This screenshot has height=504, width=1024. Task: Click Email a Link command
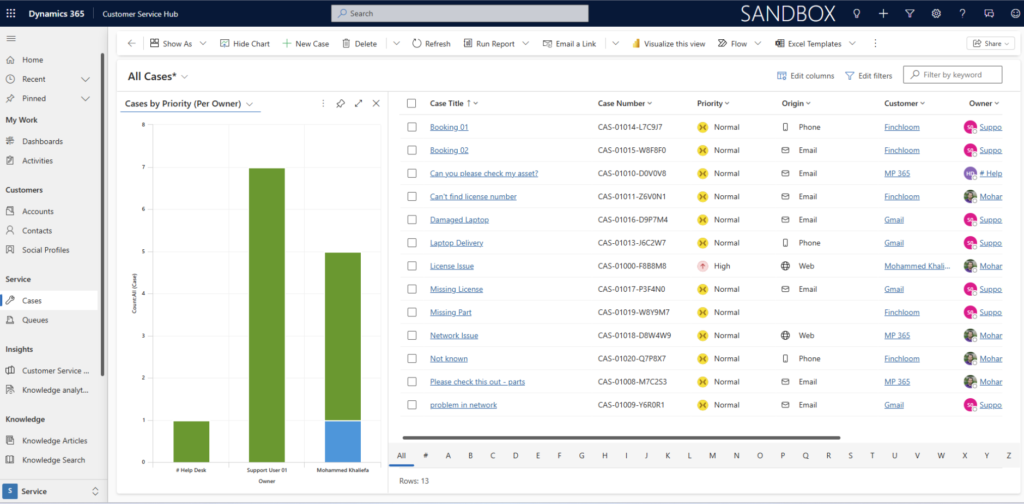[569, 44]
